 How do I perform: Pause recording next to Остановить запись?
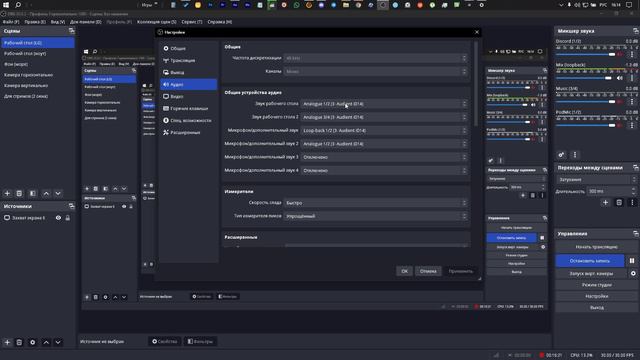[x=632, y=261]
